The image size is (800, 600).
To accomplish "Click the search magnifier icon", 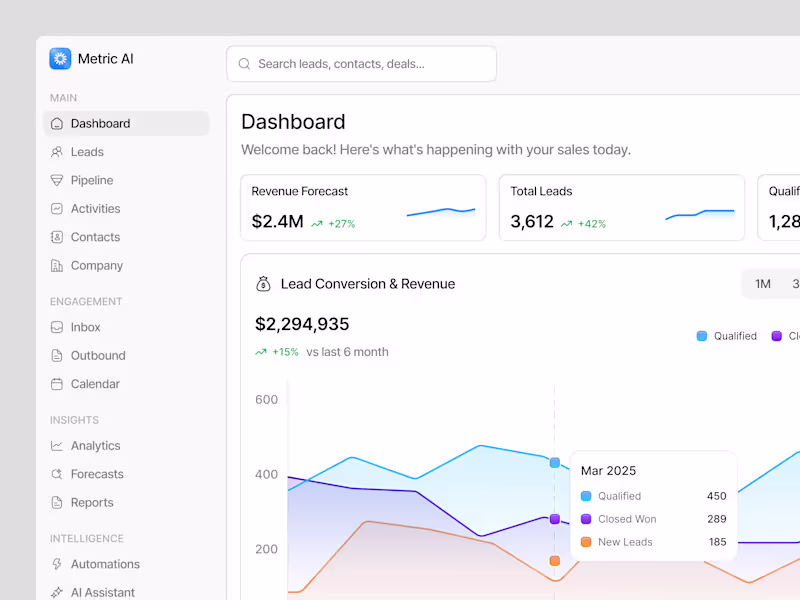I will [244, 63].
